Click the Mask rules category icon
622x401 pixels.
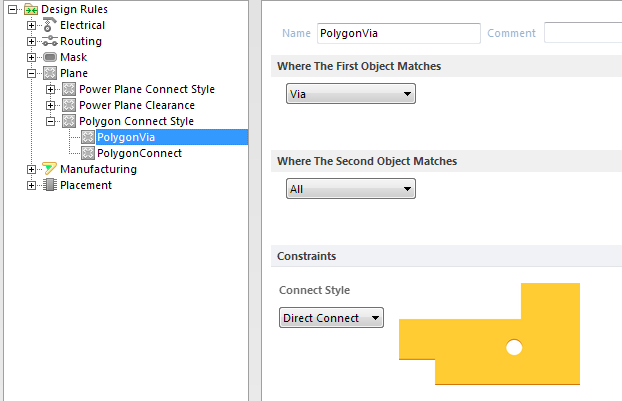(x=50, y=57)
